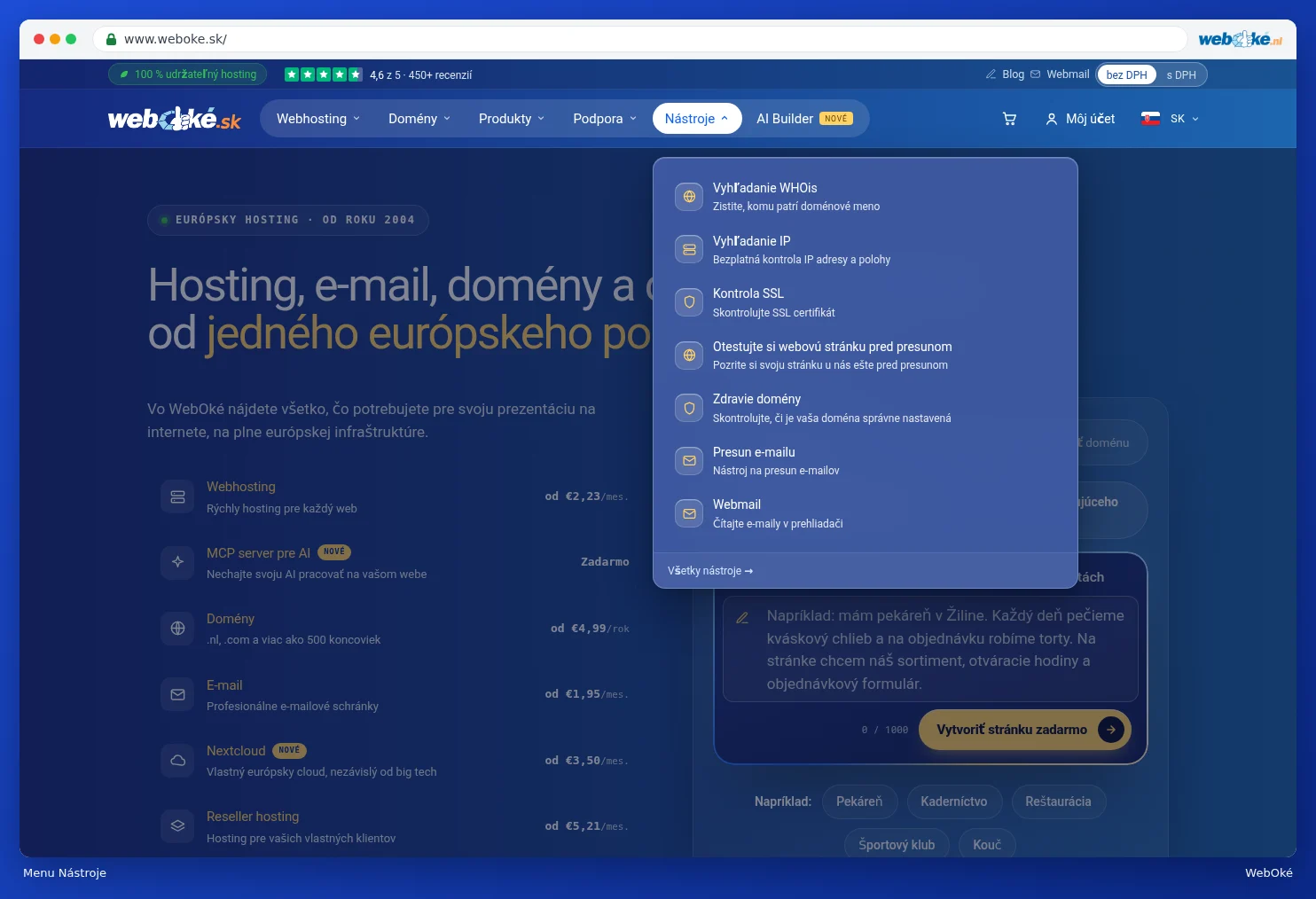Click the globe icon beside Otestujte si webovú stránku

pos(689,356)
